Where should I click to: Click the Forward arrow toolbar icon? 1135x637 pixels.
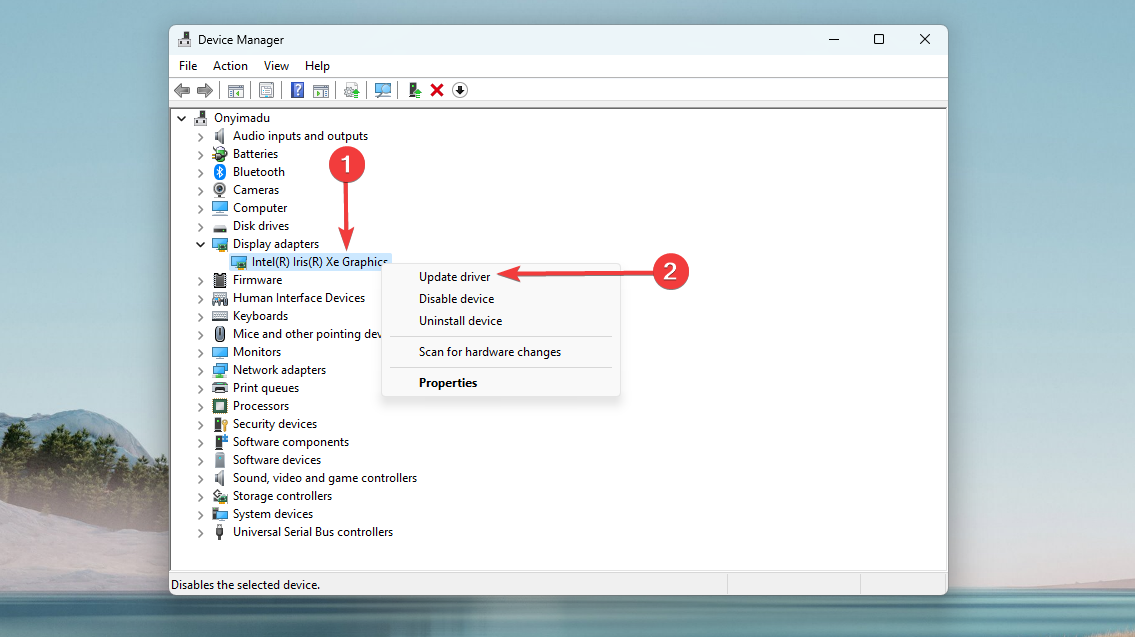pyautogui.click(x=205, y=90)
